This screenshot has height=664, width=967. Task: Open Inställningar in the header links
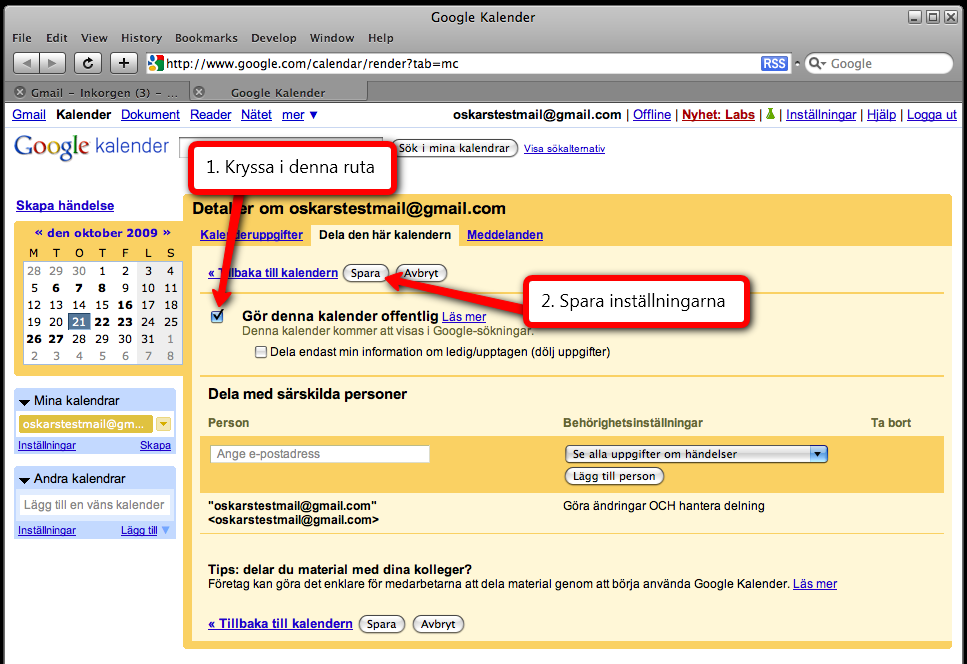821,115
